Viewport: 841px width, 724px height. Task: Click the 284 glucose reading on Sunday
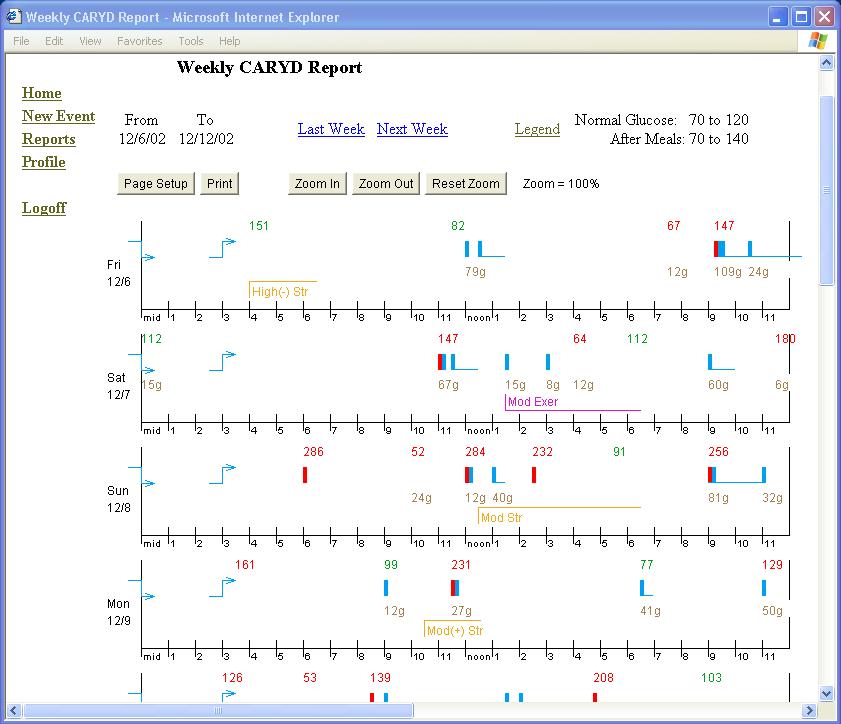click(x=475, y=452)
